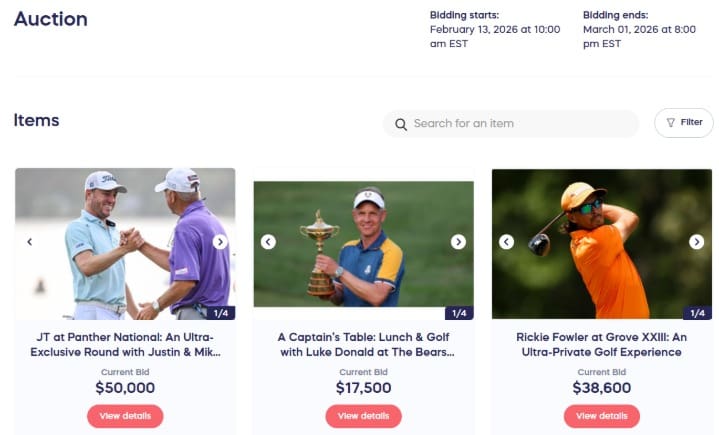View details for JT at Panther National
This screenshot has width=719, height=435.
tap(125, 416)
